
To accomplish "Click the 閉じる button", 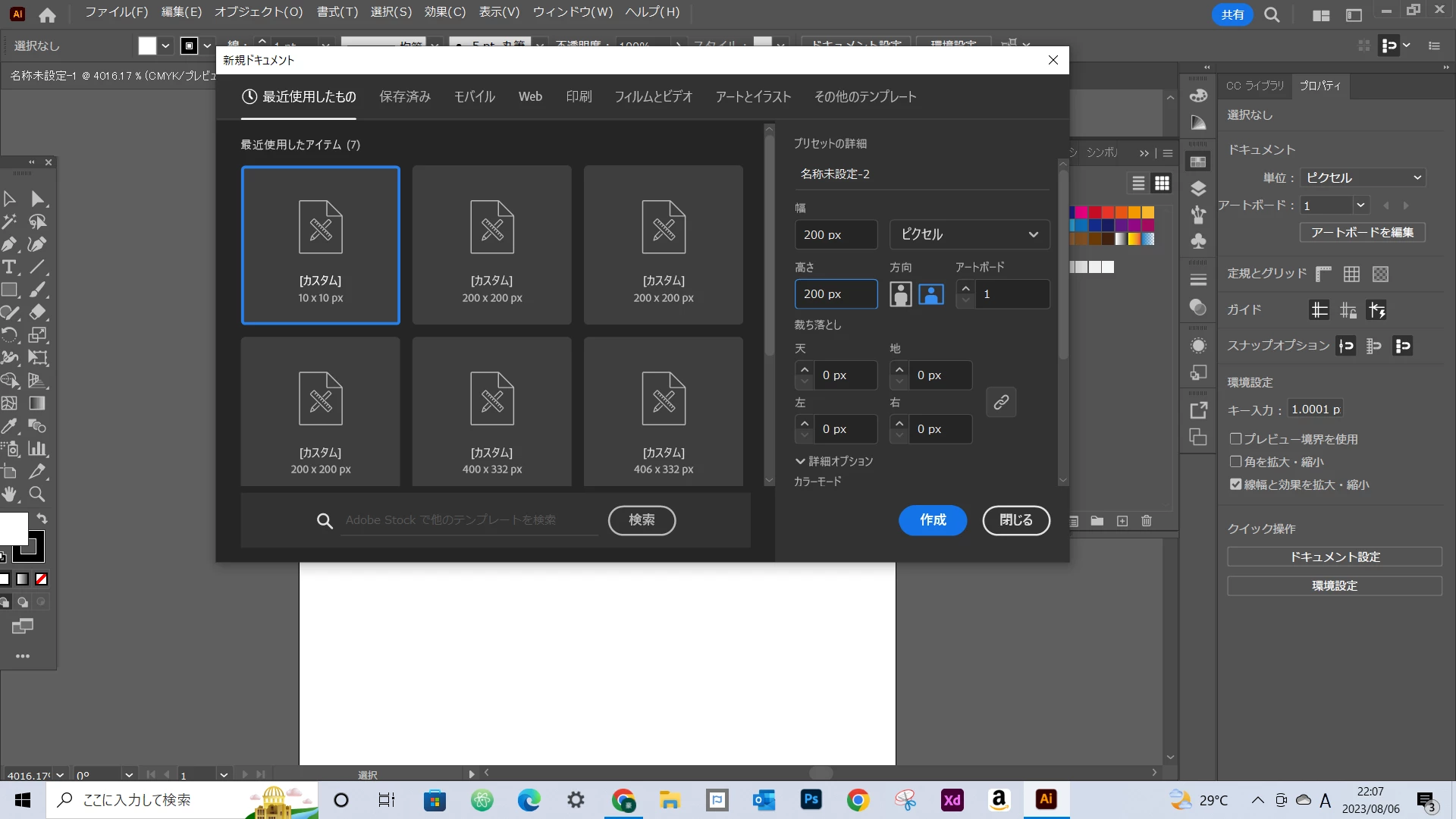I will tap(1015, 520).
